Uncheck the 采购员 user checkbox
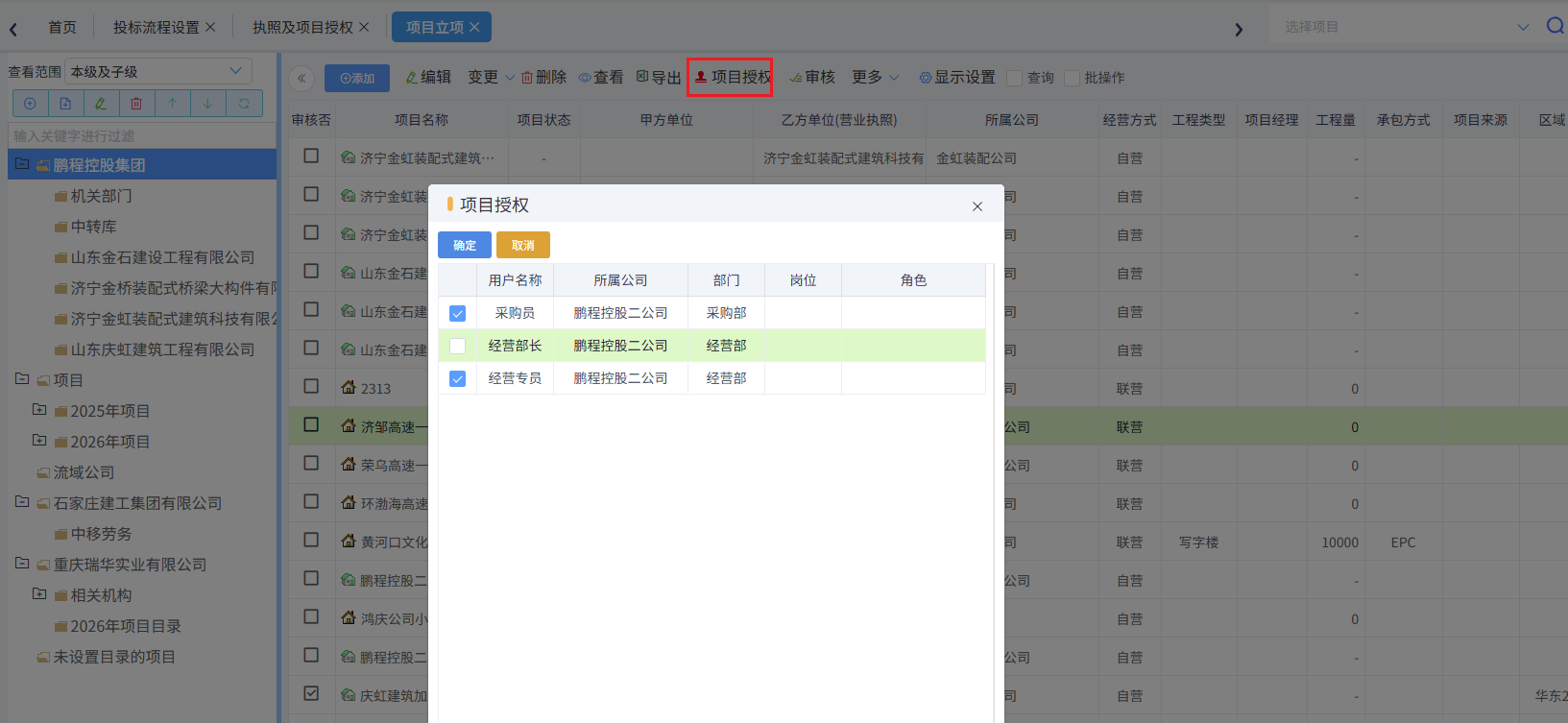The width and height of the screenshot is (1568, 723). point(458,314)
